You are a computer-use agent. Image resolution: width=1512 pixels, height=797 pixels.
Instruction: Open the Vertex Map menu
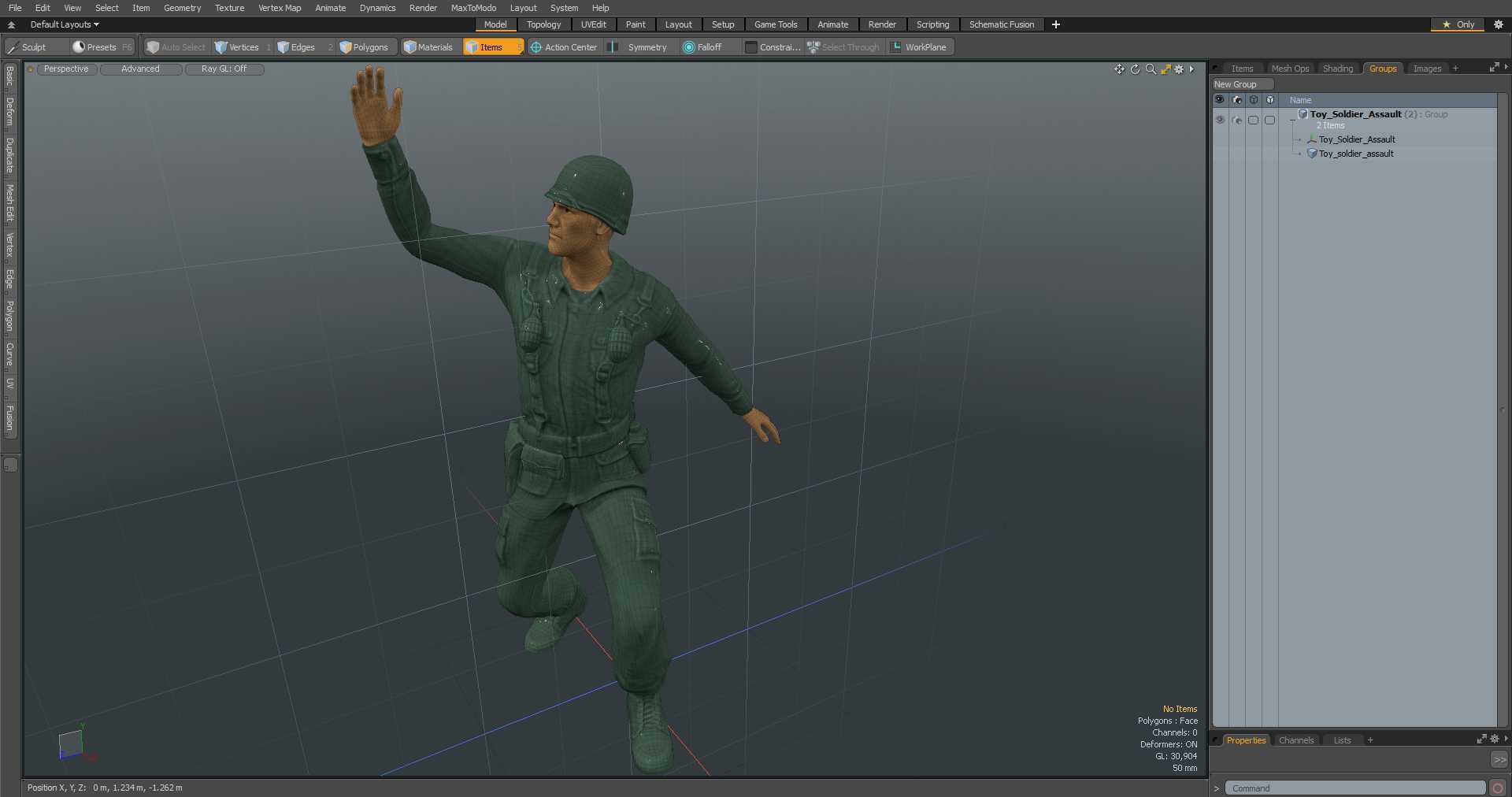click(280, 8)
